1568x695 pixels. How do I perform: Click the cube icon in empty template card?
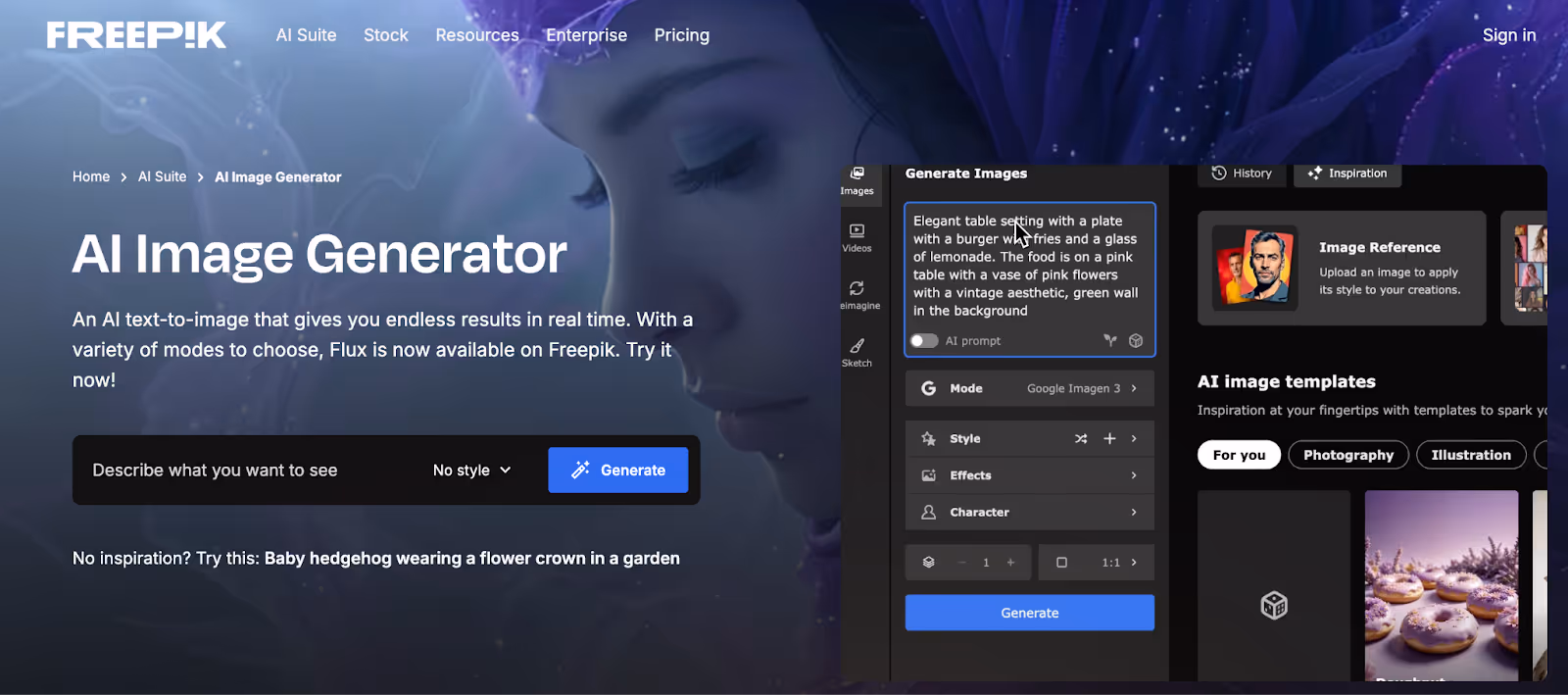pyautogui.click(x=1274, y=605)
